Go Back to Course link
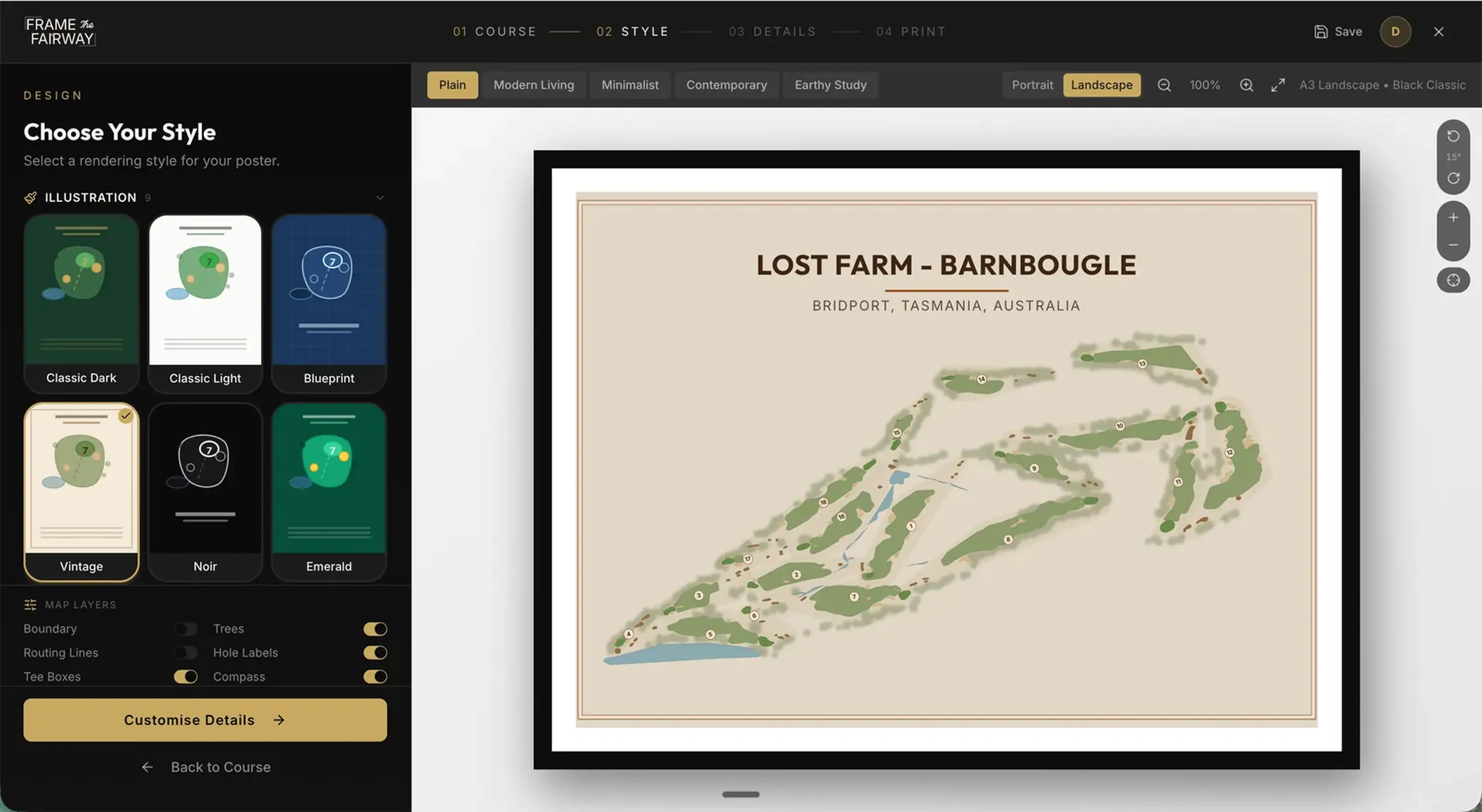Viewport: 1482px width, 812px height. tap(205, 767)
